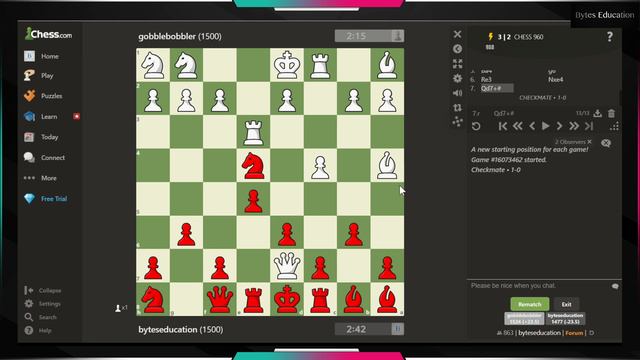The image size is (640, 360).
Task: Select highlighted move Qd7+# in list
Action: point(496,89)
